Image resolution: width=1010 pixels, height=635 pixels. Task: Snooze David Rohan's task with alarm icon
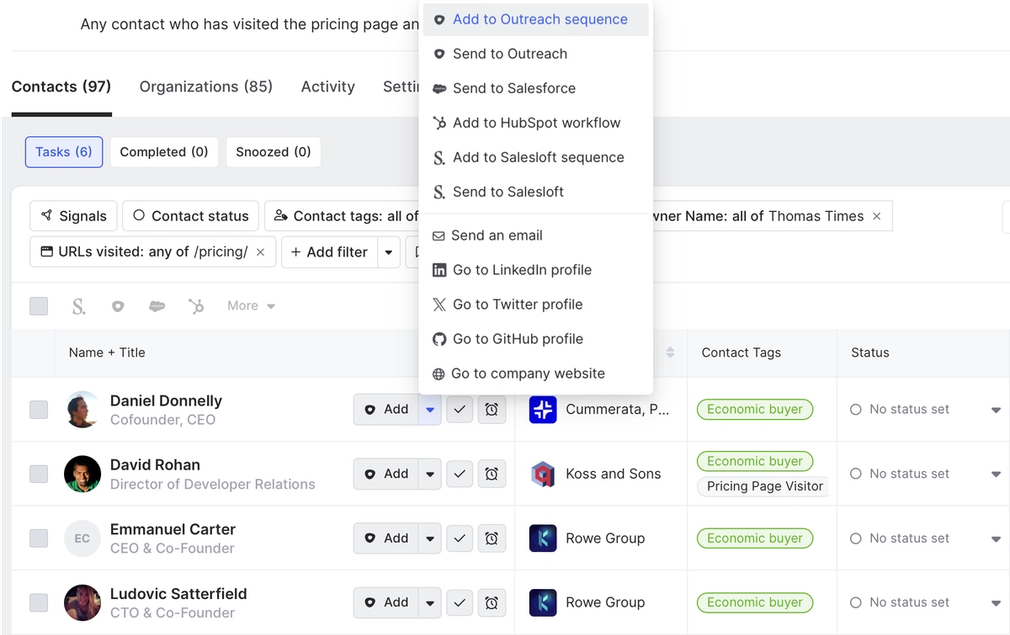(x=491, y=474)
